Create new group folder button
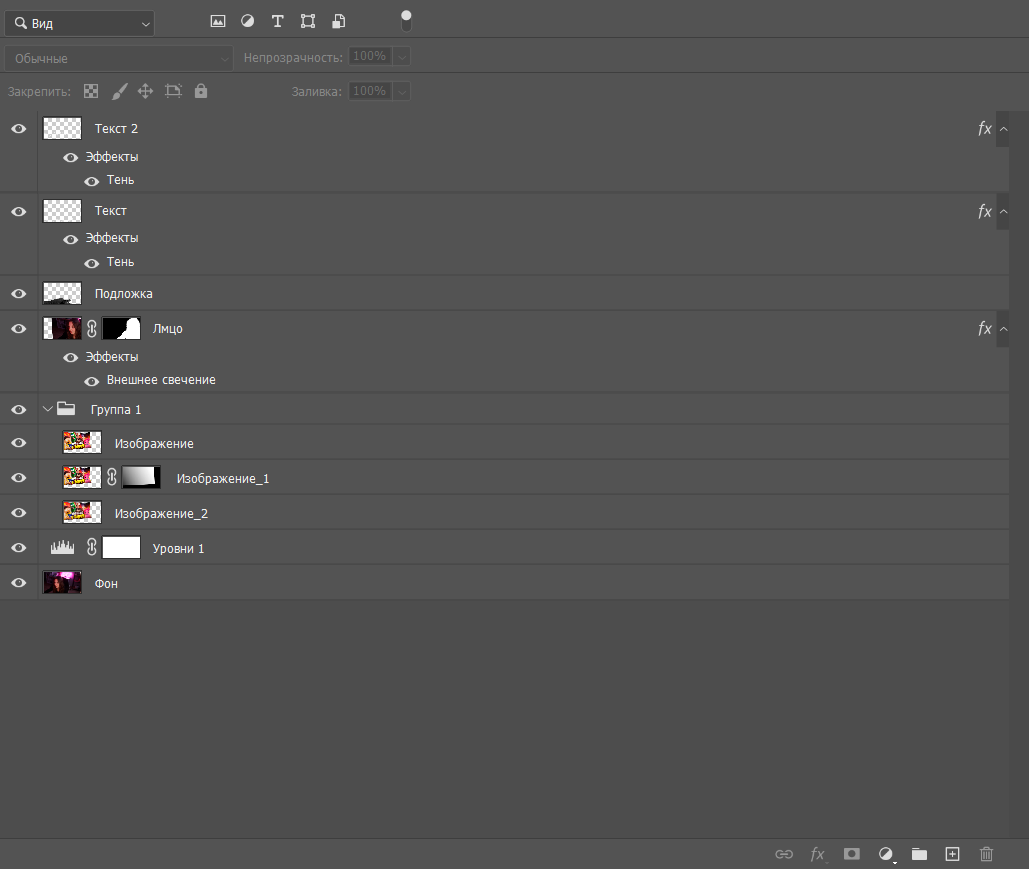 [919, 854]
